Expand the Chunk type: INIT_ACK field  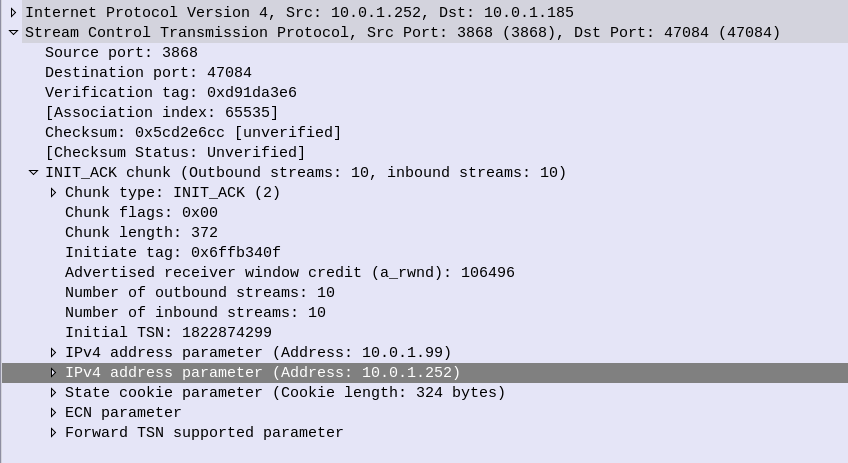54,193
